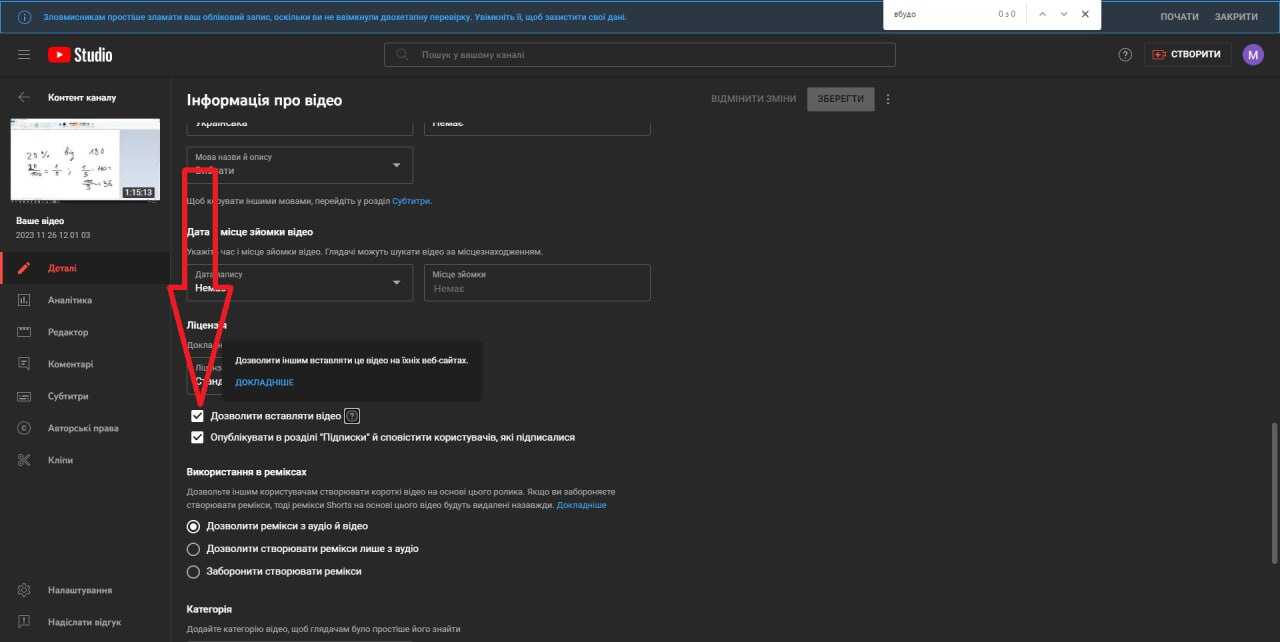Viewport: 1280px width, 642px height.
Task: Open Субтитри in the sidebar
Action: 68,396
